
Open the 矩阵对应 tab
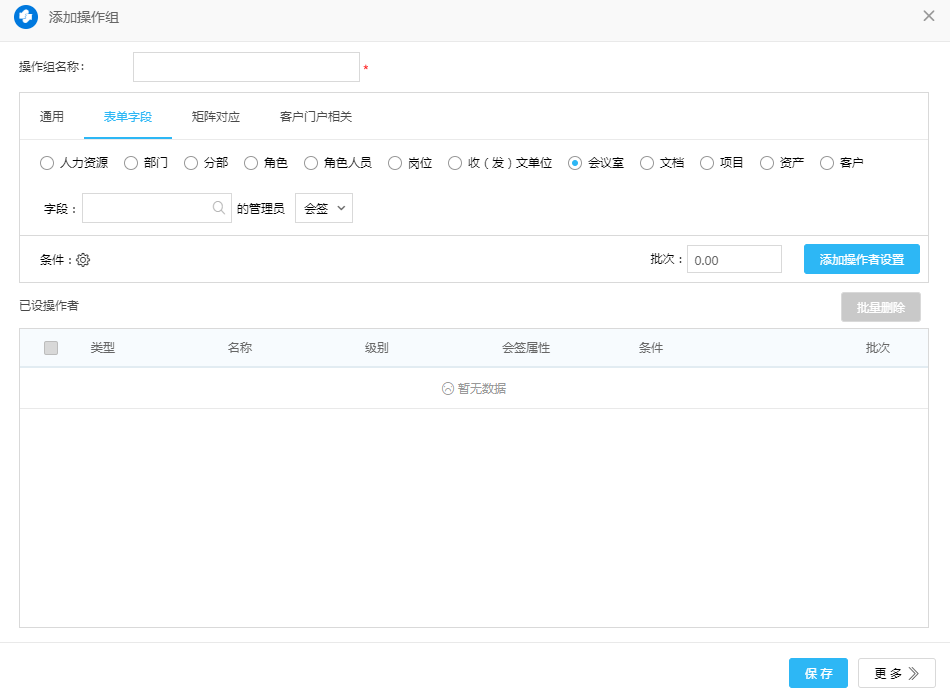click(x=216, y=117)
